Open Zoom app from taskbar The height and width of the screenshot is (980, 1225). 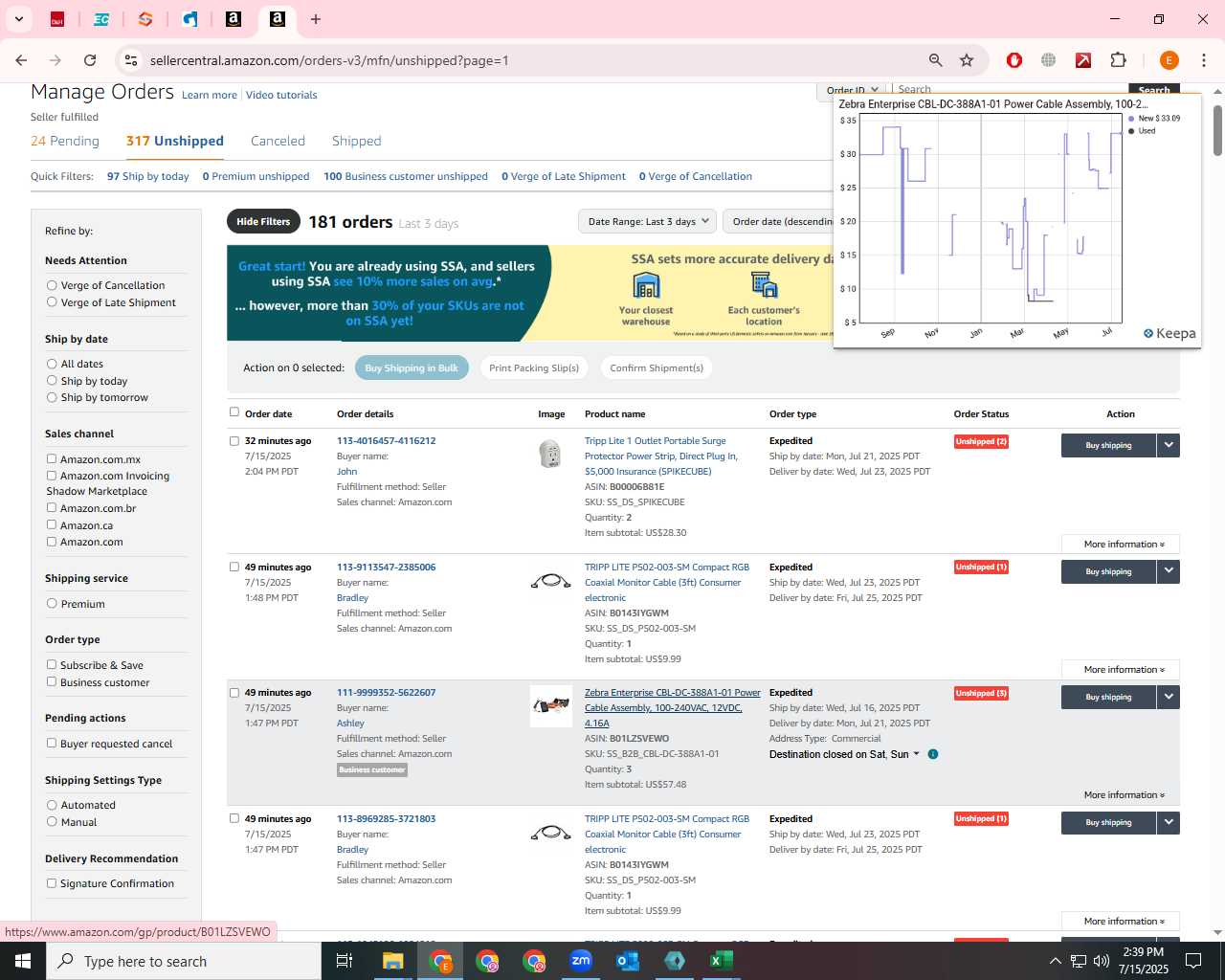pyautogui.click(x=581, y=961)
